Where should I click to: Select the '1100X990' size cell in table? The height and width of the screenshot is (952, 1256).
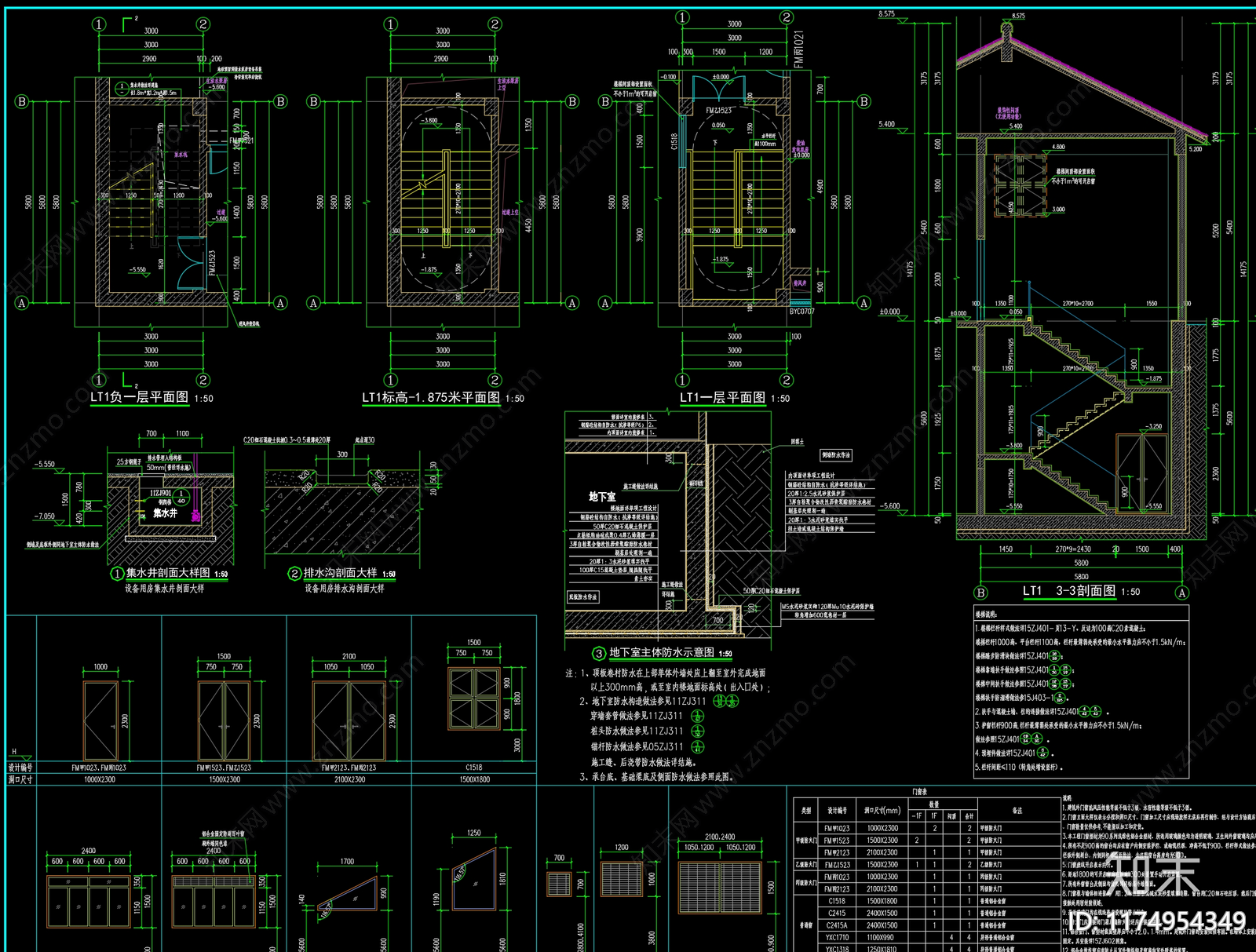click(882, 937)
